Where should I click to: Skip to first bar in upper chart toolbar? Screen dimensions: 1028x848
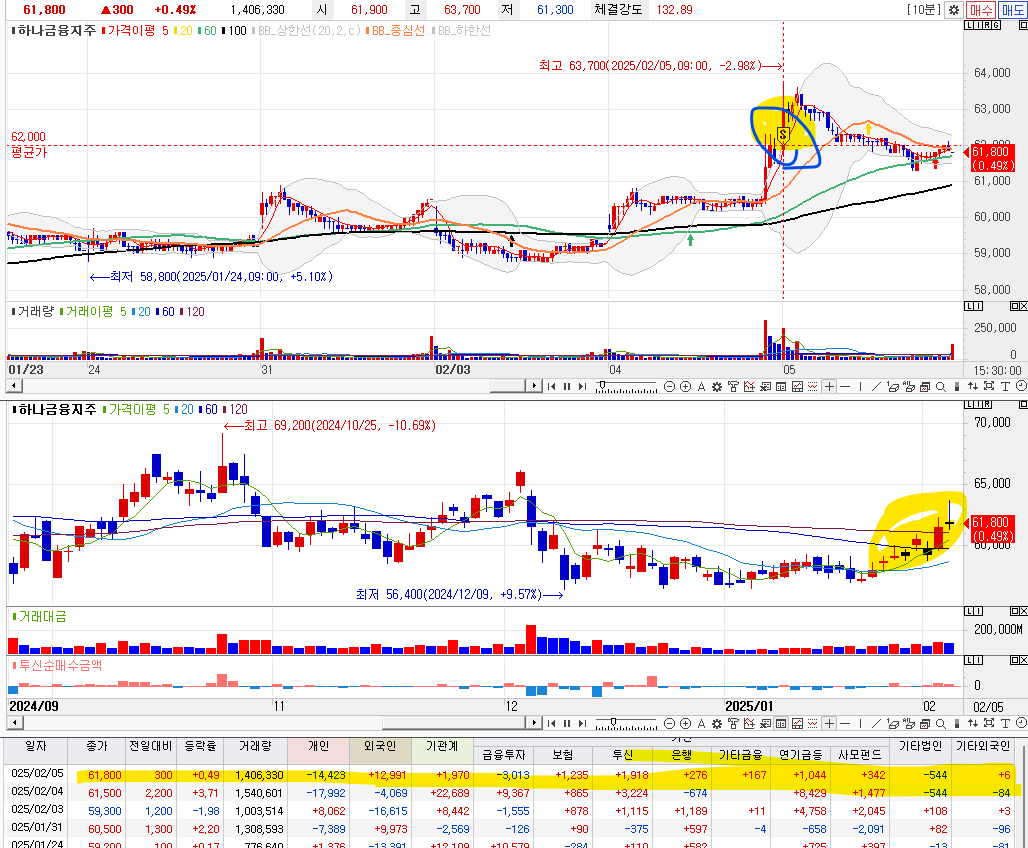551,387
